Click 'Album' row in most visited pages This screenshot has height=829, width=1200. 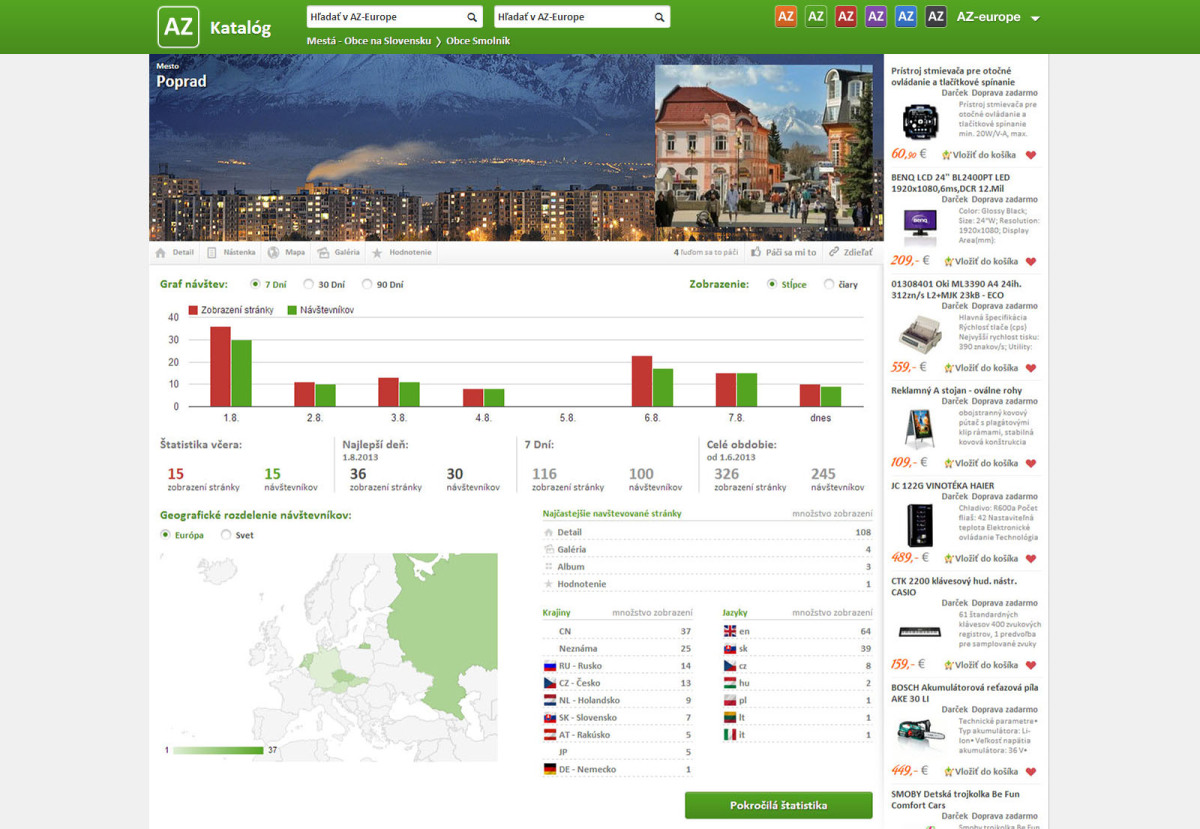707,567
